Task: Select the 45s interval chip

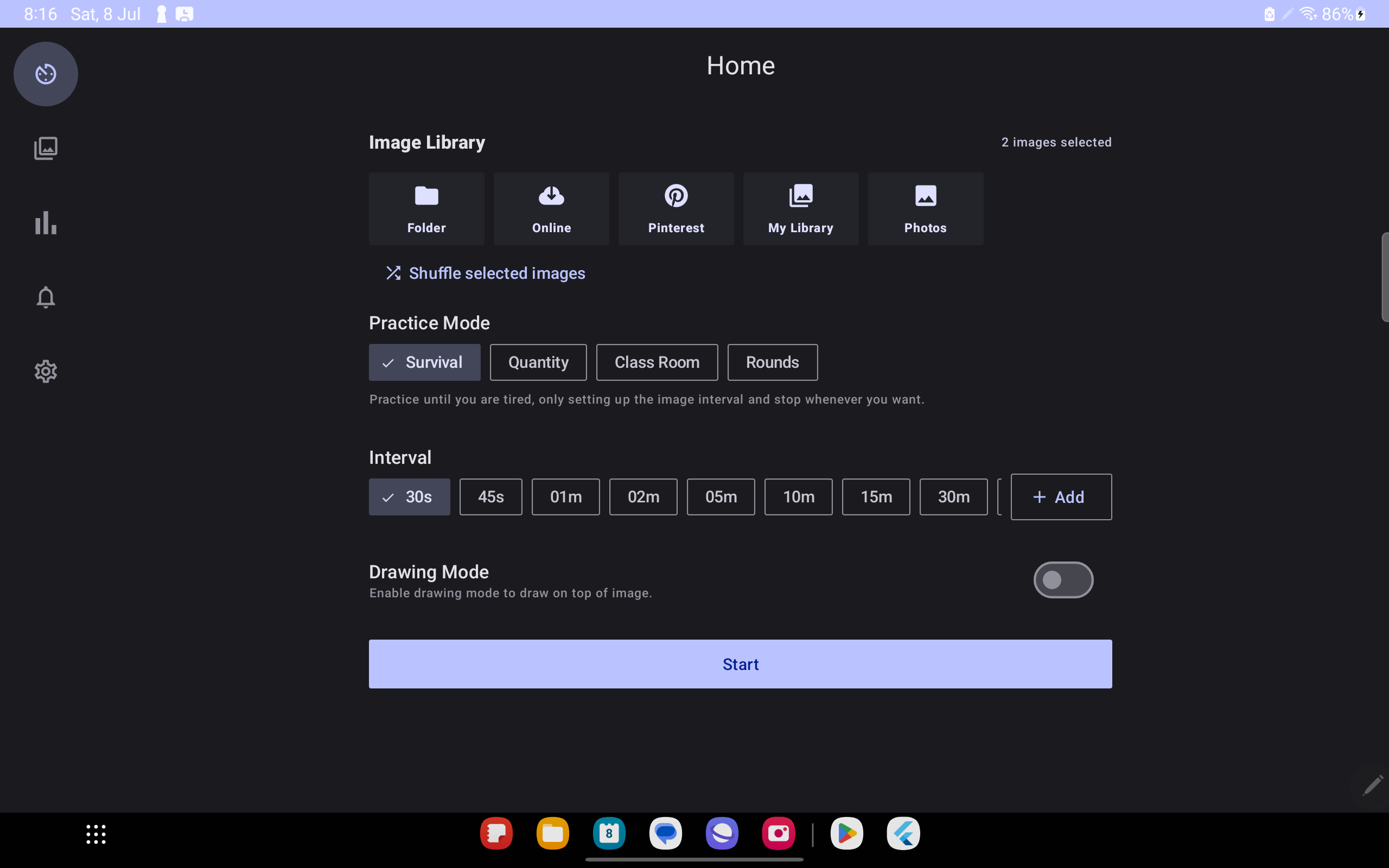Action: click(x=490, y=496)
